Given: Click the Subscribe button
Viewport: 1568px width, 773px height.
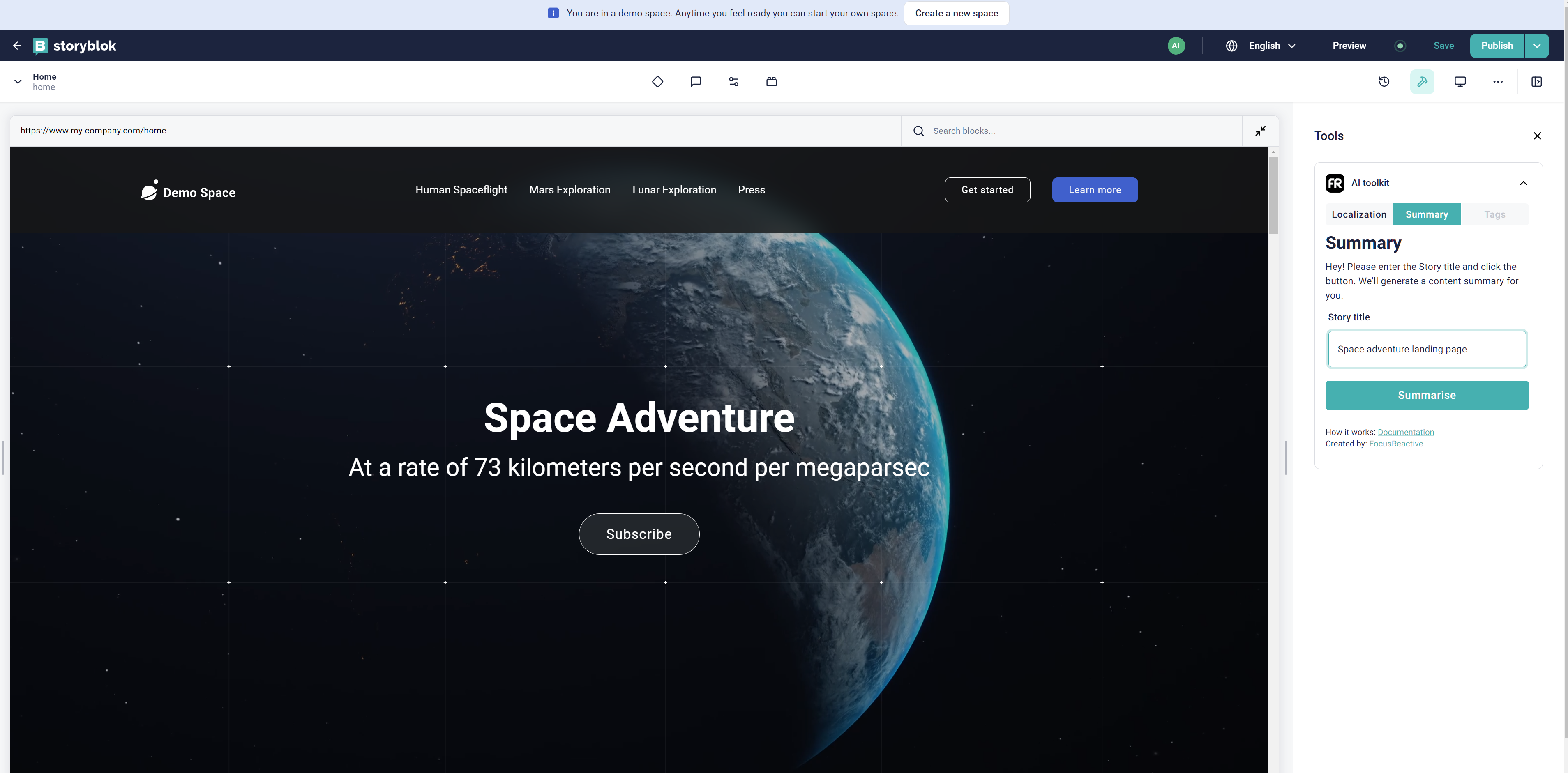Looking at the screenshot, I should pyautogui.click(x=639, y=534).
